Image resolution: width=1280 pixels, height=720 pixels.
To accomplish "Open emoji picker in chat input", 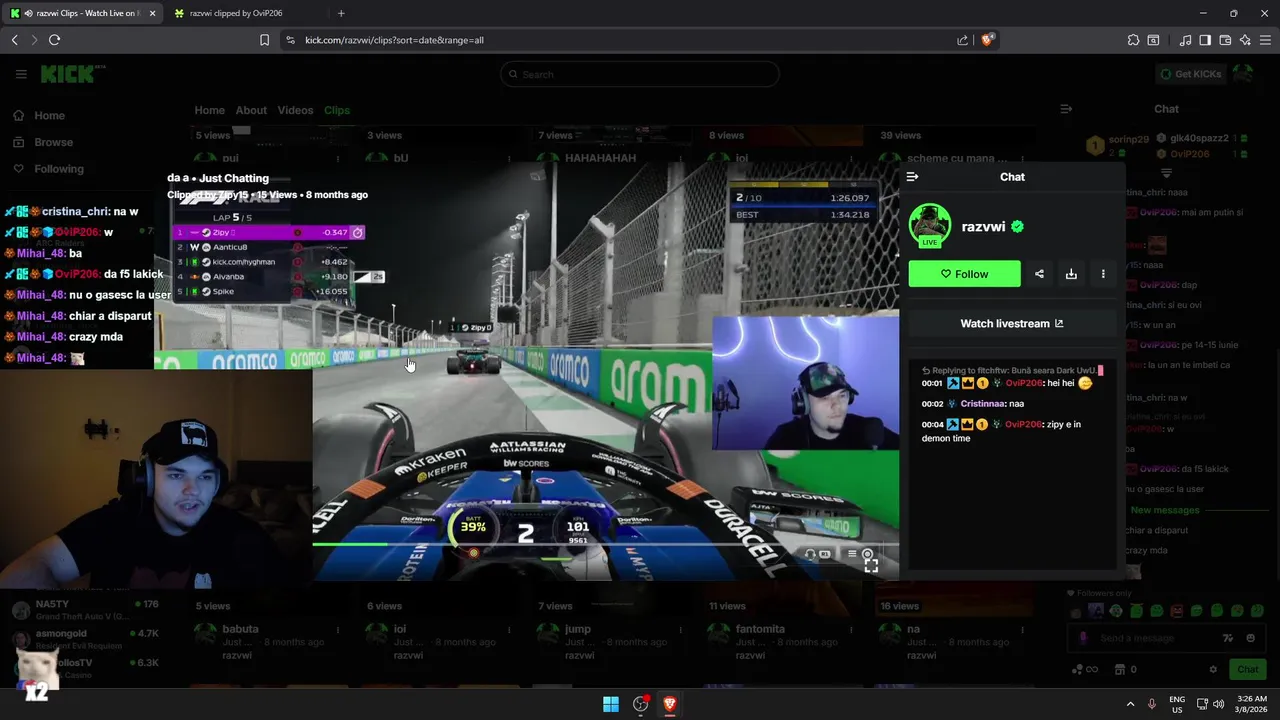I will (1250, 638).
